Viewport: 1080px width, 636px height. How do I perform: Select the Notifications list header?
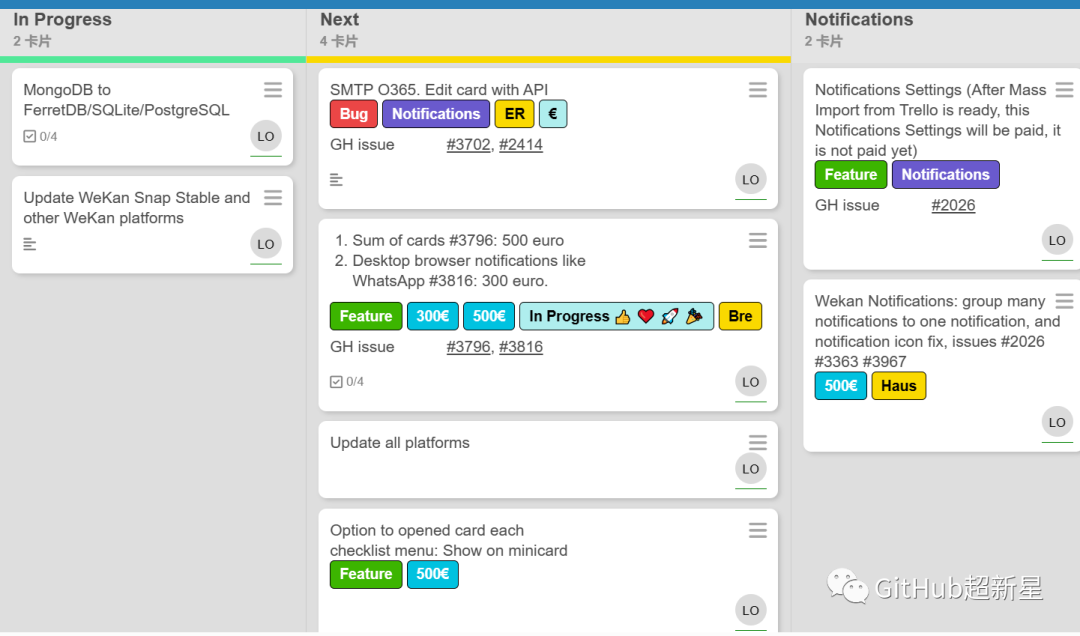pos(859,19)
